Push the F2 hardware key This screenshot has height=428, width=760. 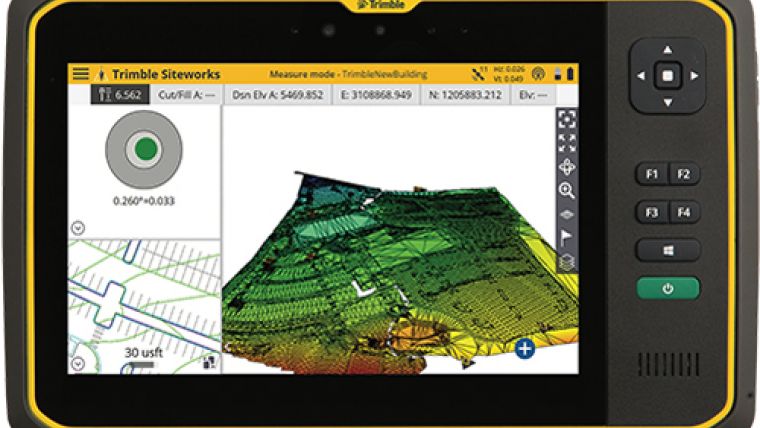coord(684,174)
